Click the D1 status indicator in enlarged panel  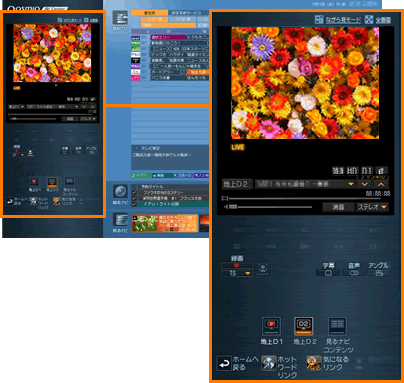pyautogui.click(x=367, y=170)
